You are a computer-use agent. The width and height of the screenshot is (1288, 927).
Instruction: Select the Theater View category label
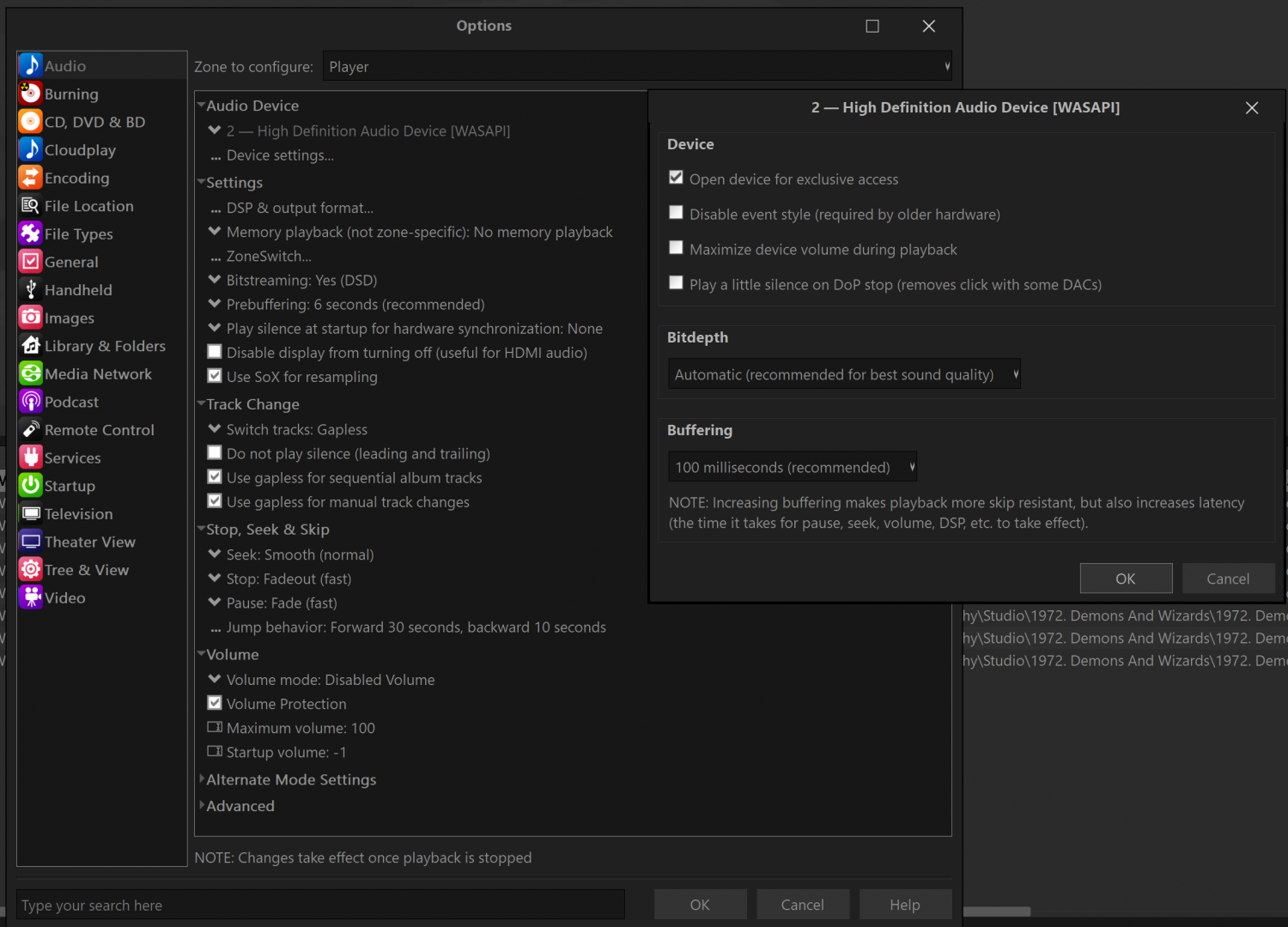[90, 542]
